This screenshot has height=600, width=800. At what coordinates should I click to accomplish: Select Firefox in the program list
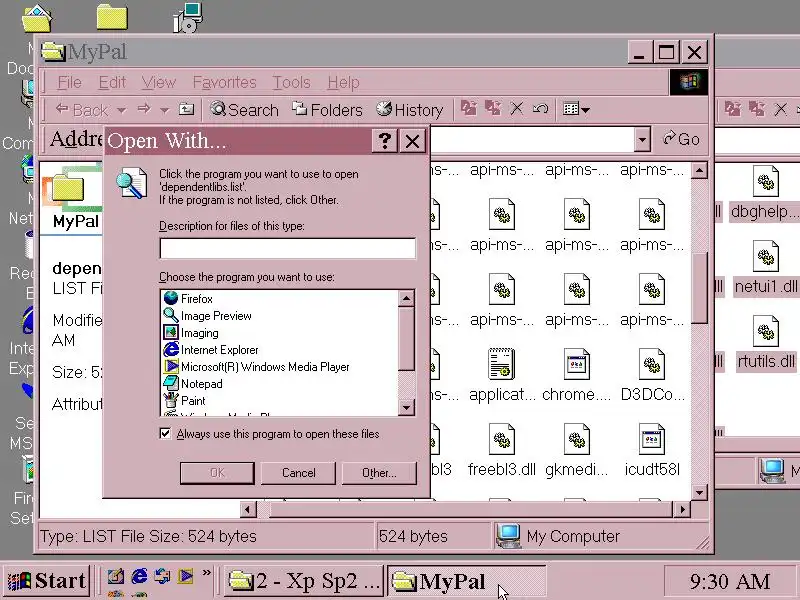tap(196, 298)
